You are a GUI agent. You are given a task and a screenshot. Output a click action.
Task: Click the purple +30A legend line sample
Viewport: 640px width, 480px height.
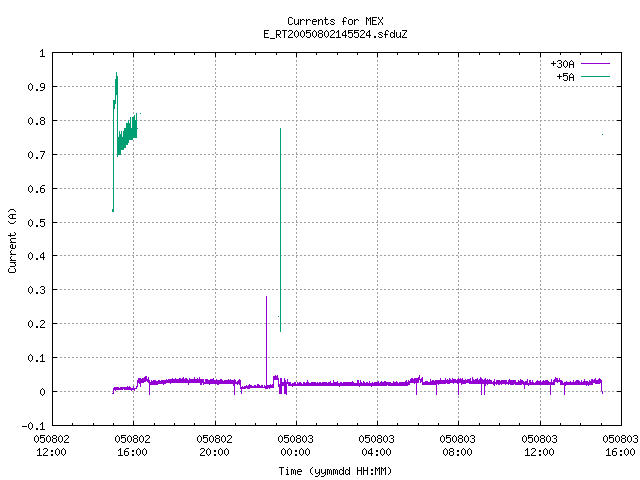click(x=595, y=64)
